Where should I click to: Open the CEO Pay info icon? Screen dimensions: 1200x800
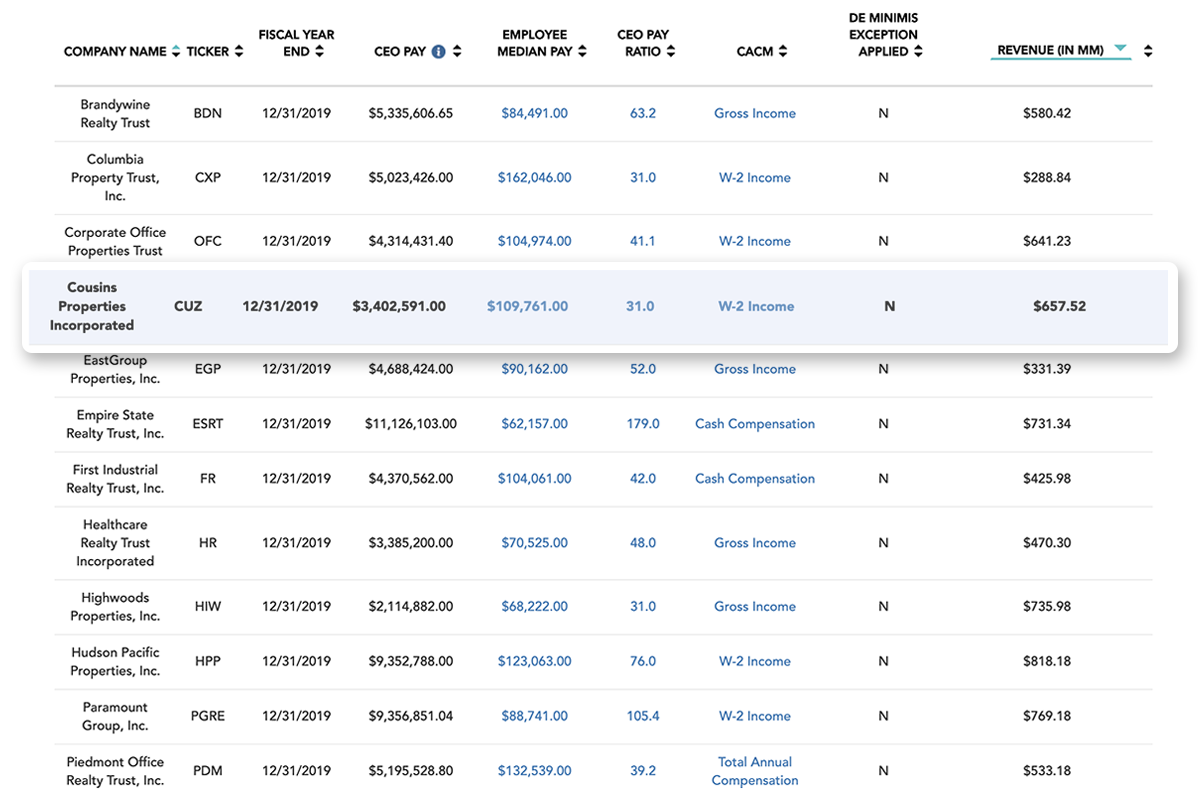[x=438, y=51]
